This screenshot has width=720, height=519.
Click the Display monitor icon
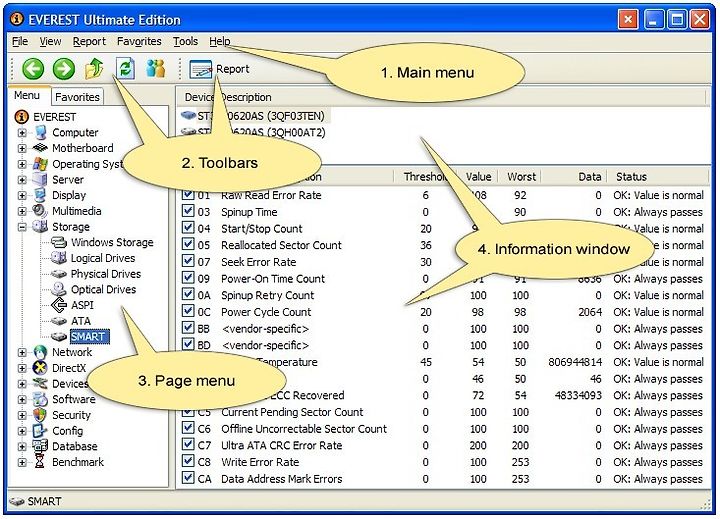click(x=40, y=195)
